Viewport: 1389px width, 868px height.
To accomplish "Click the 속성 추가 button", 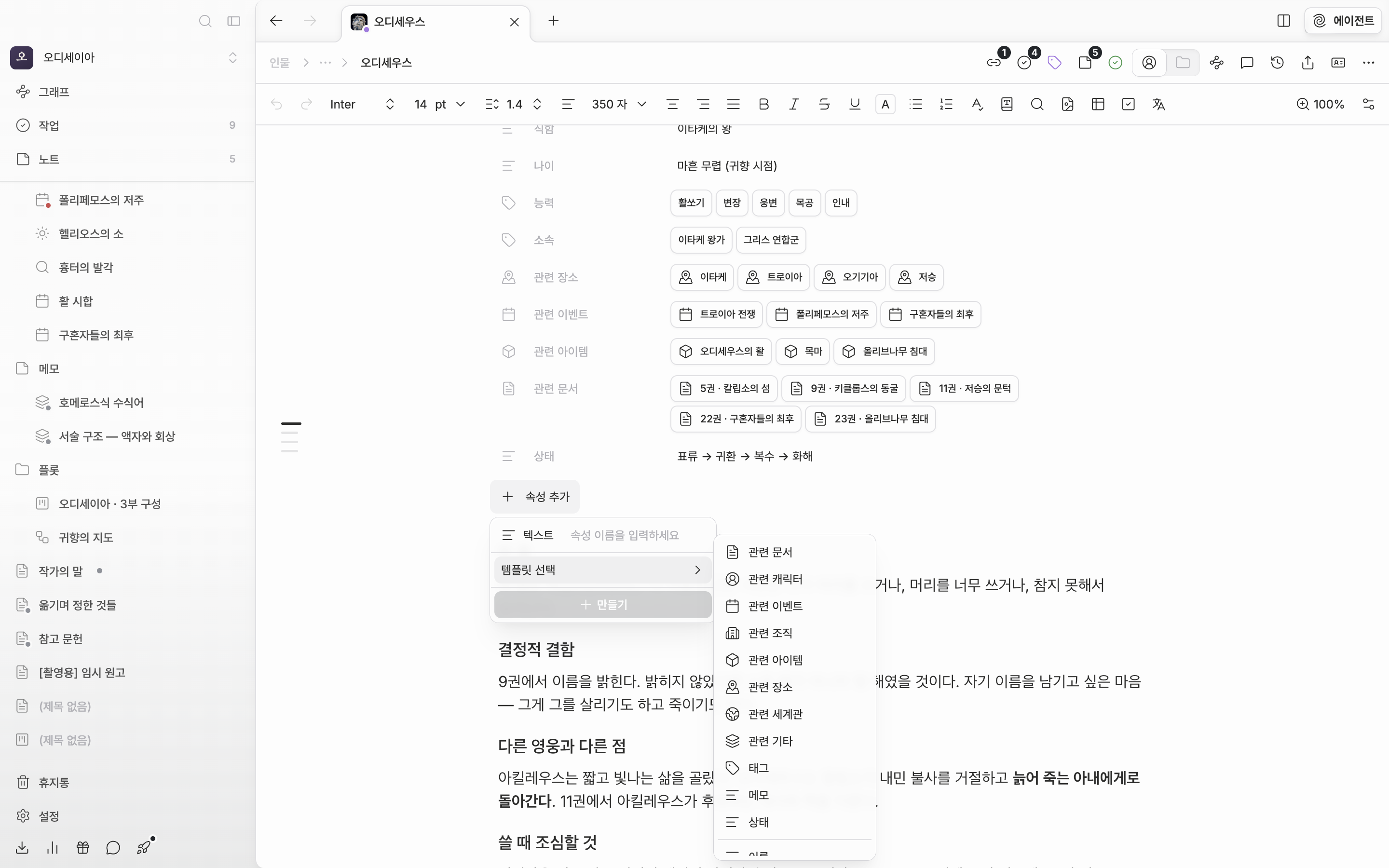I will tap(535, 497).
